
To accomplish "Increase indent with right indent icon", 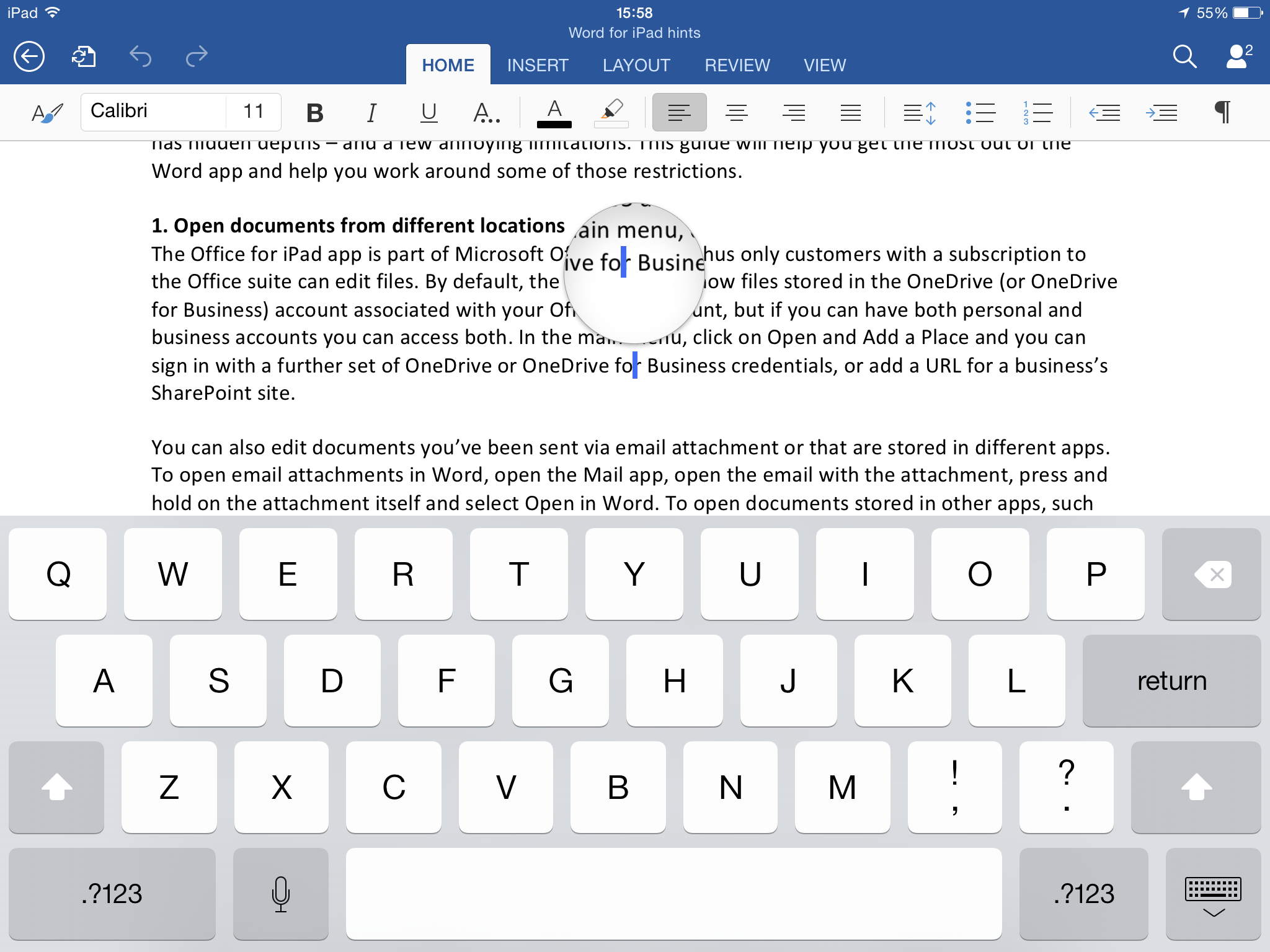I will (1161, 113).
